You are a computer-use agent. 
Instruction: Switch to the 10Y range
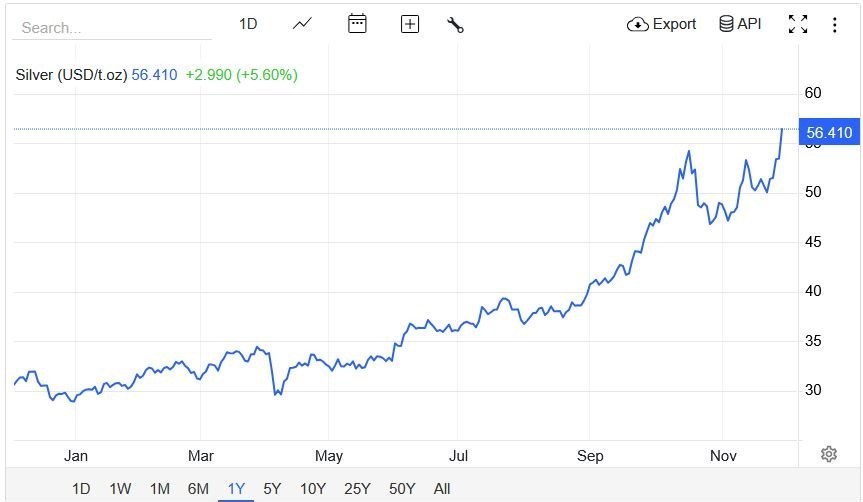313,488
